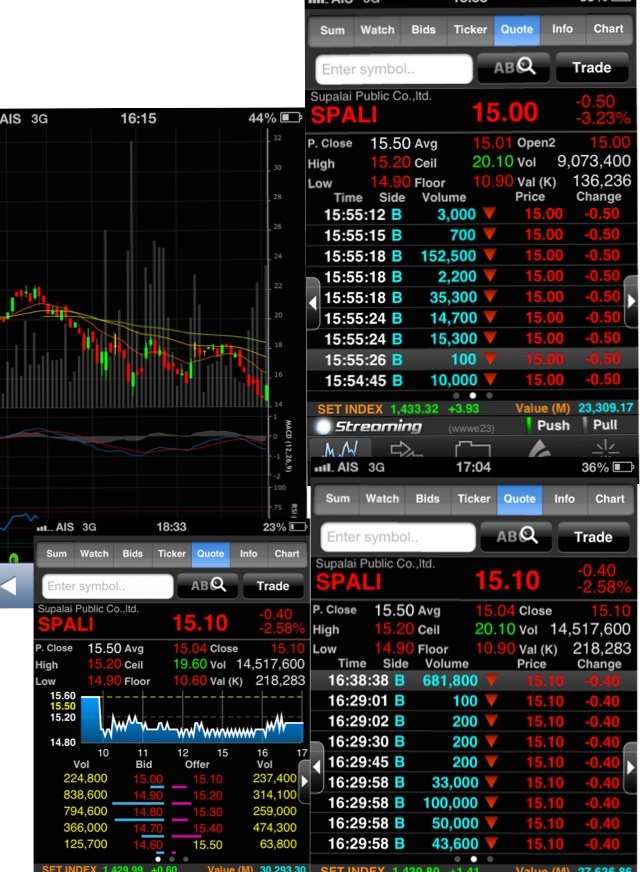The height and width of the screenshot is (872, 640).
Task: Open Info tab in 15.00 panel
Action: click(x=562, y=29)
